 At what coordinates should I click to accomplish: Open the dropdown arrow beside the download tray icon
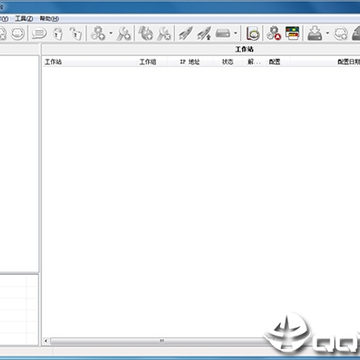click(327, 33)
